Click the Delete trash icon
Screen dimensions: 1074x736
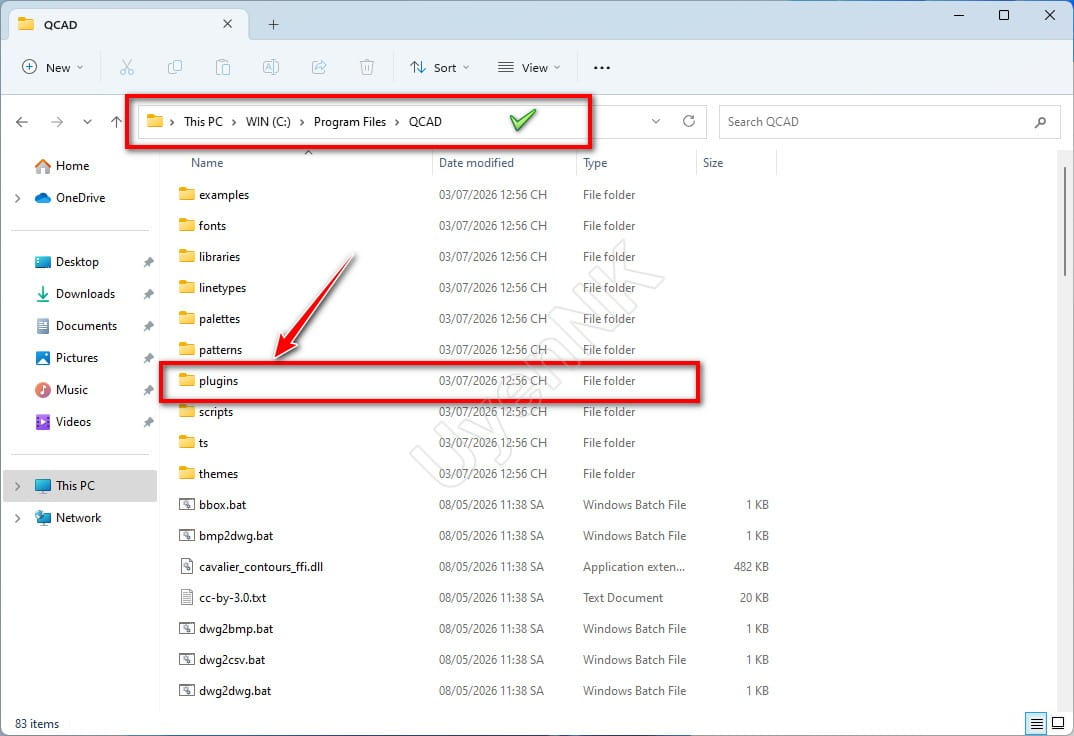coord(366,67)
